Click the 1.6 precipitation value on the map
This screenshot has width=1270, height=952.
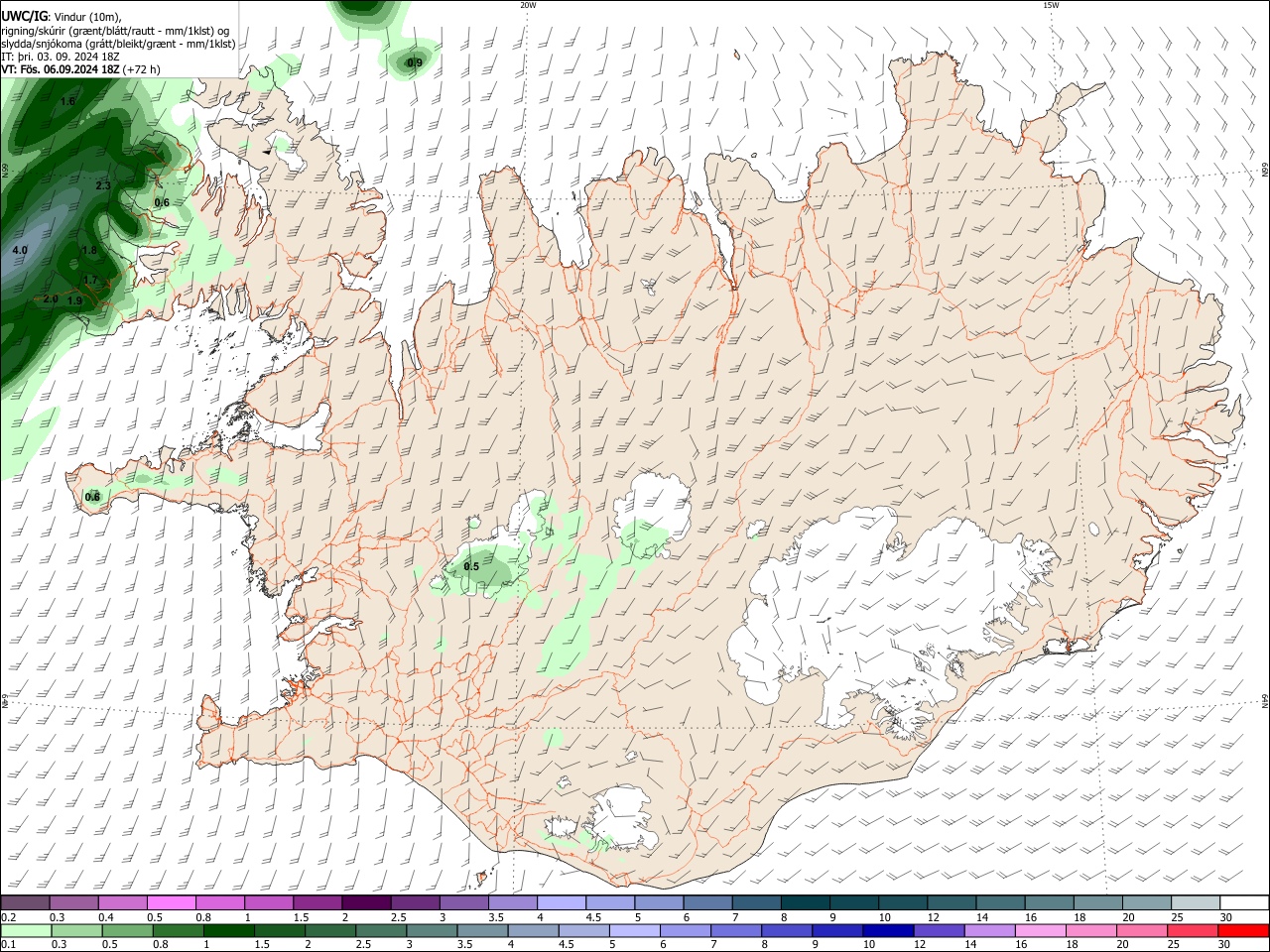click(68, 101)
